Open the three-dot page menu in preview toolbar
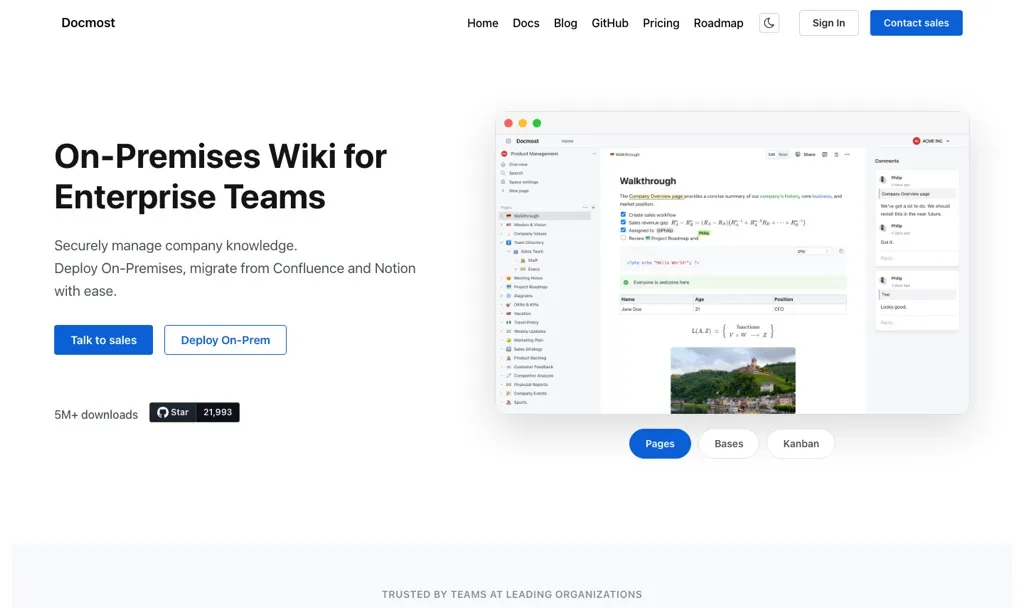This screenshot has height=608, width=1024. (847, 154)
